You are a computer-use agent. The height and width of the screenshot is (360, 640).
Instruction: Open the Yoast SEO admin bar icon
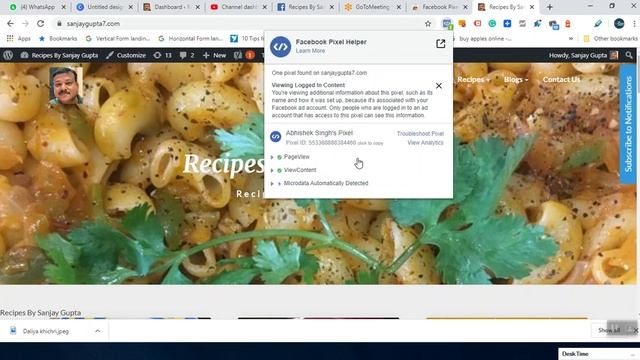(238, 55)
